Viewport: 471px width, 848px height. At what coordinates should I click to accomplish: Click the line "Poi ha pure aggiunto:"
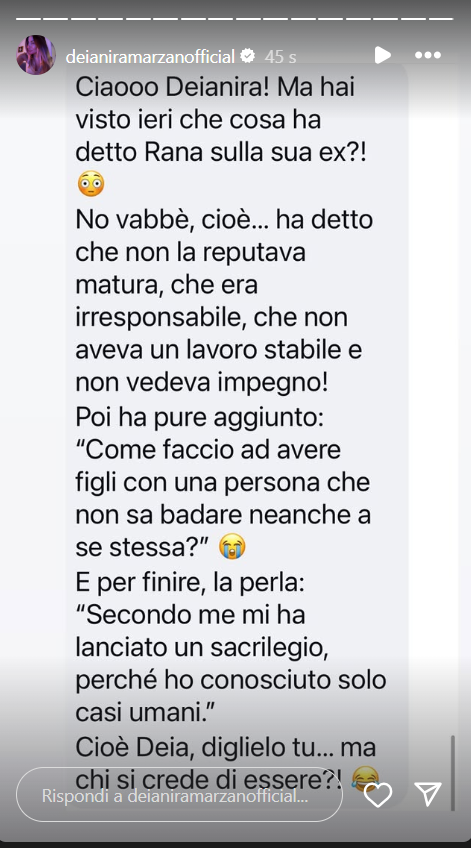point(200,418)
